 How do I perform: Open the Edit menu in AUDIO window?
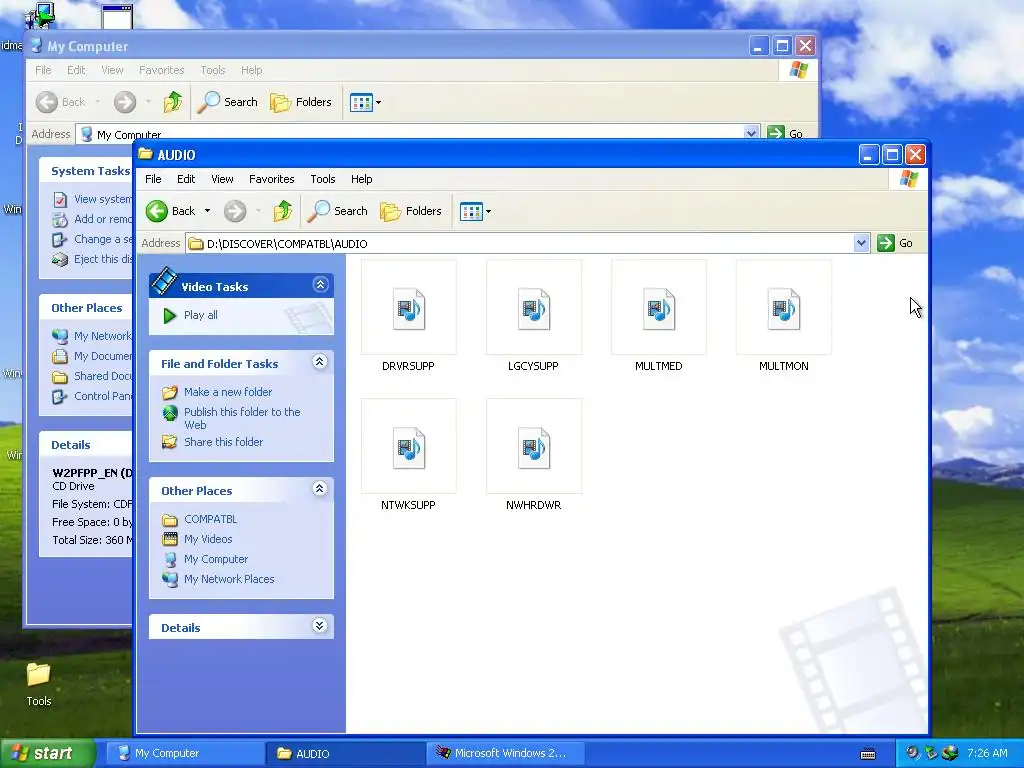pos(186,179)
